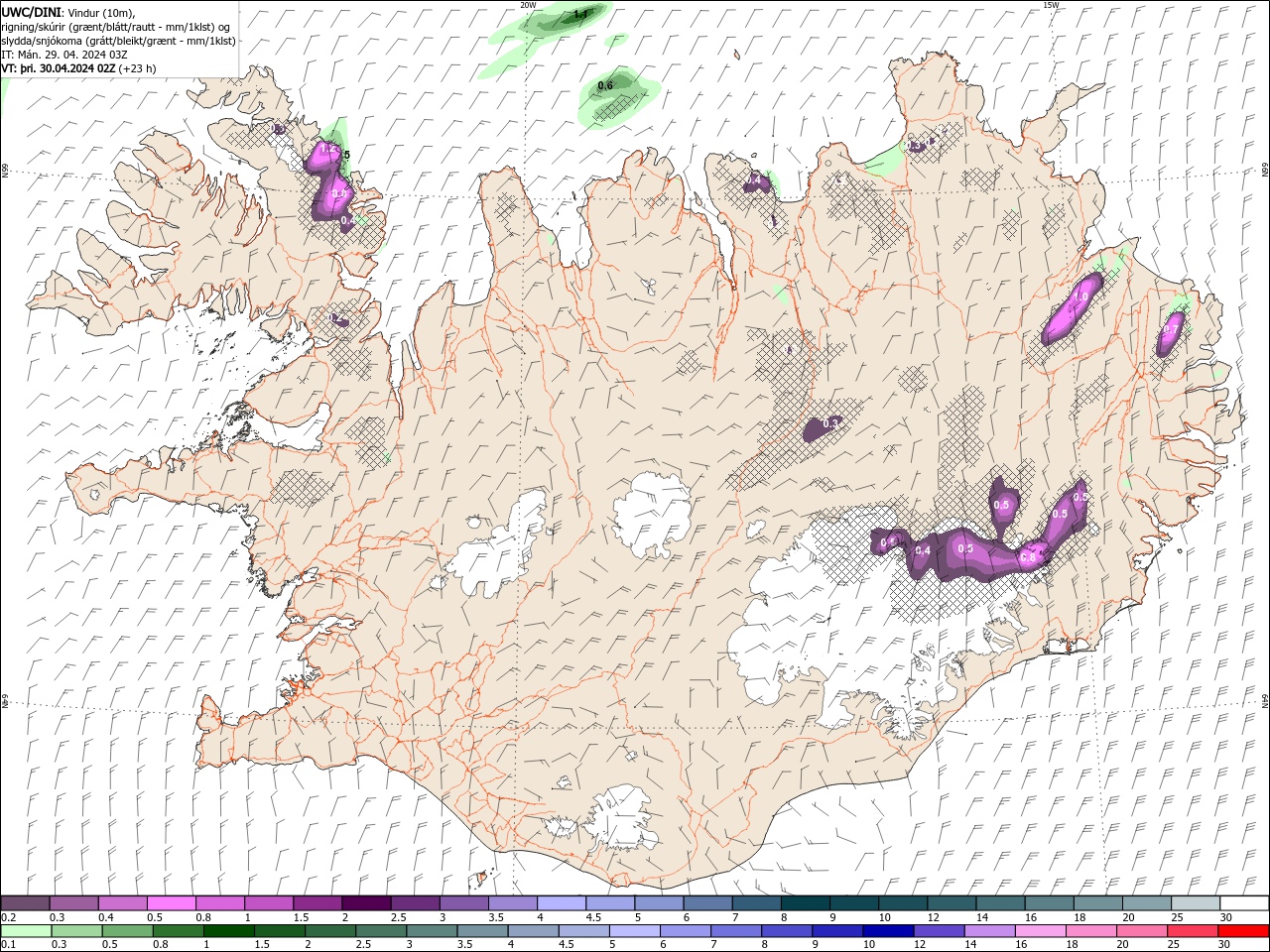The image size is (1270, 952).
Task: Click the 0.2 label in the top legend row
Action: (8, 917)
